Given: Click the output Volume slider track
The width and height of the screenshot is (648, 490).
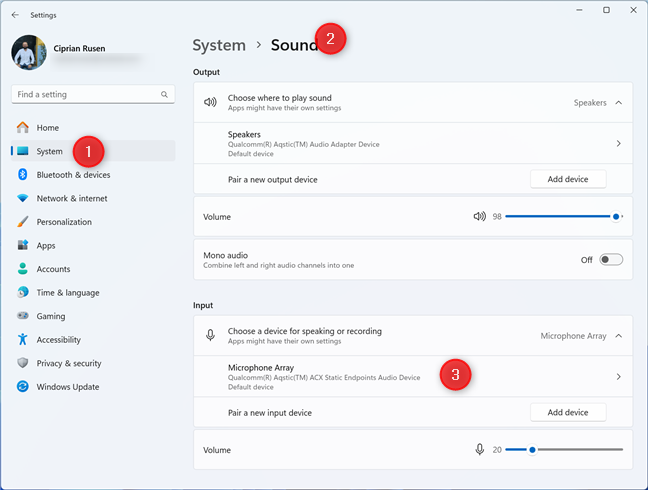Looking at the screenshot, I should coord(560,216).
